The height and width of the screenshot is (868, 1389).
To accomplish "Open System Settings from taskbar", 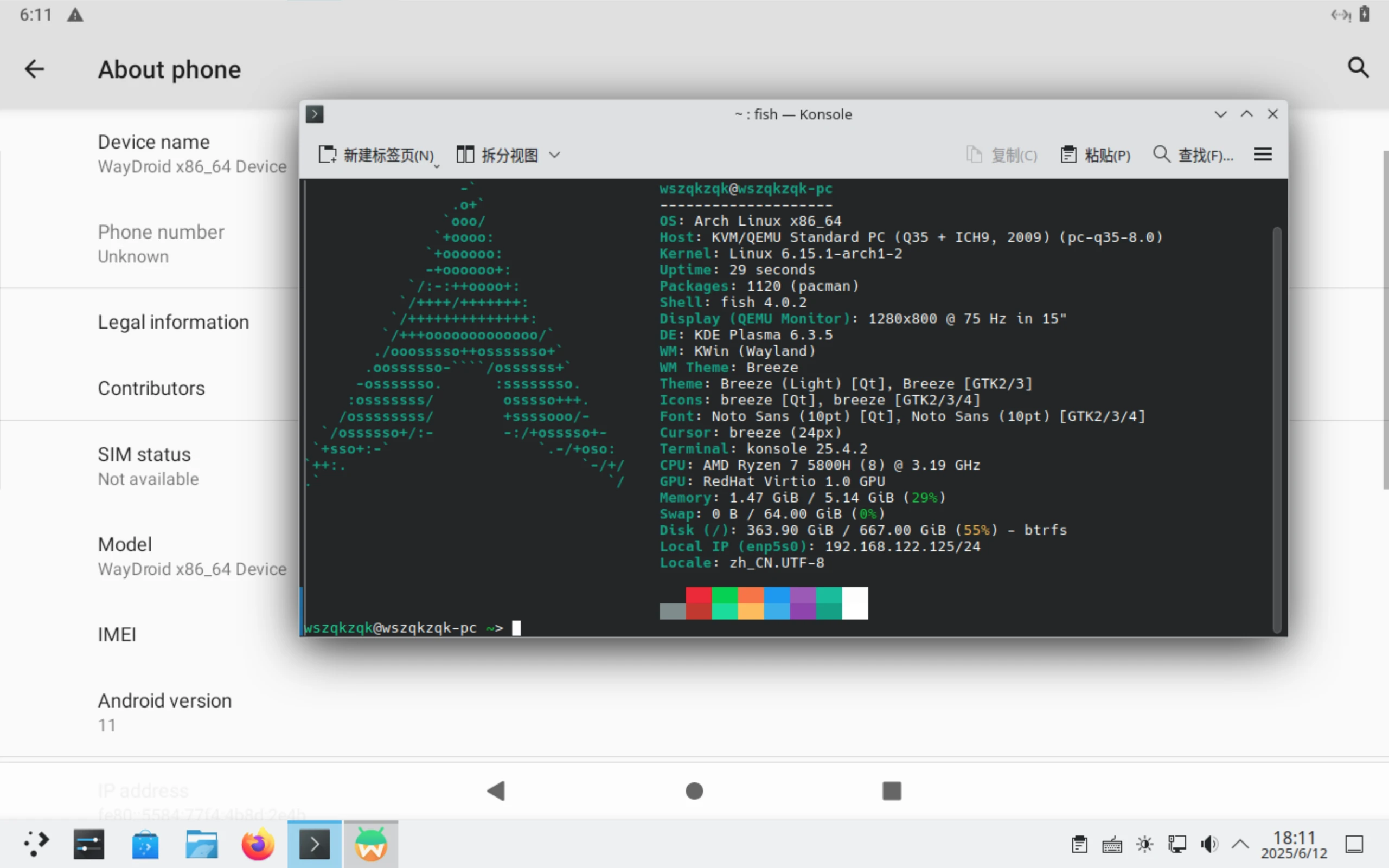I will (x=89, y=845).
